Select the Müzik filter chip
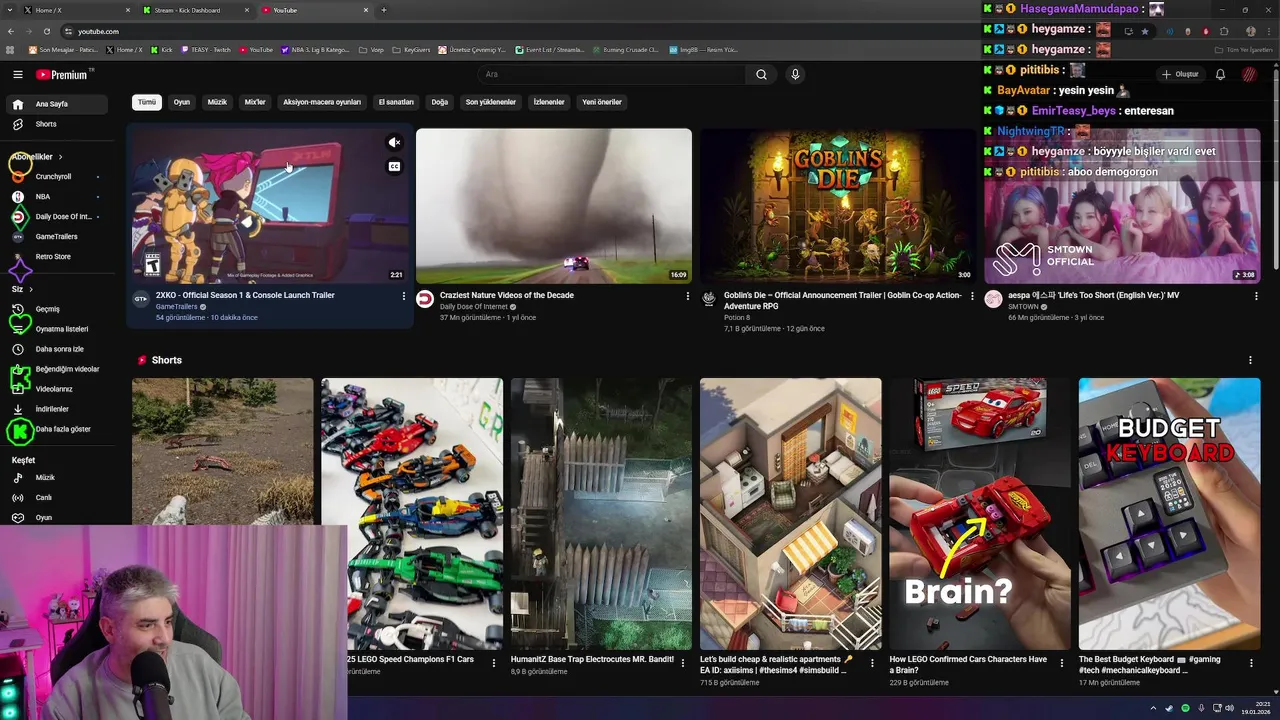This screenshot has width=1280, height=720. (x=217, y=102)
